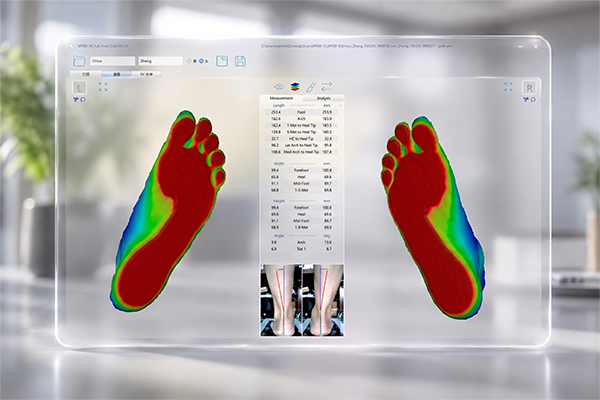Select the highlighted middle tab beside RX
Image resolution: width=600 pixels, height=400 pixels.
tap(116, 74)
